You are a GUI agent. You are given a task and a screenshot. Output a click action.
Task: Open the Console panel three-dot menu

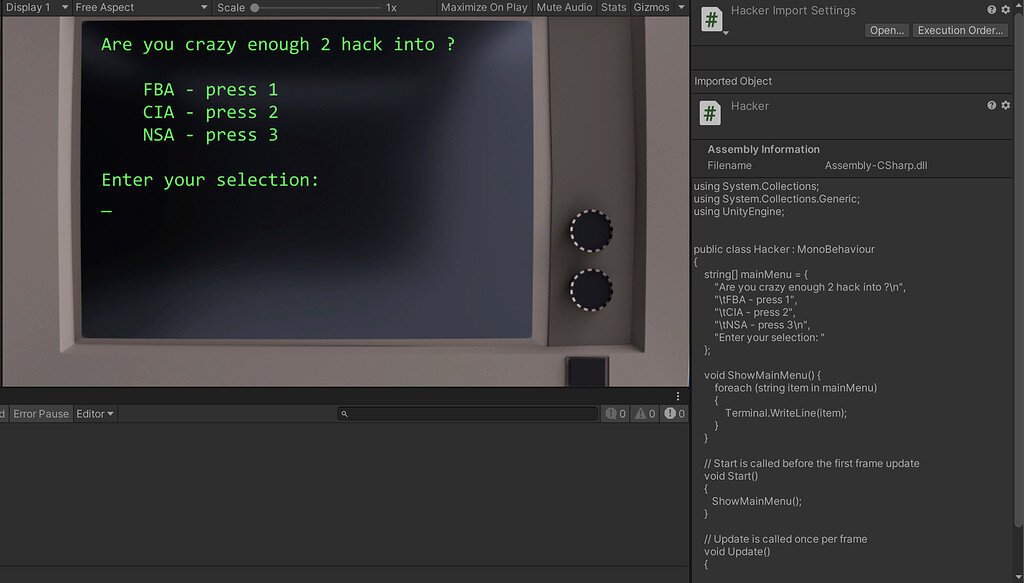[678, 396]
